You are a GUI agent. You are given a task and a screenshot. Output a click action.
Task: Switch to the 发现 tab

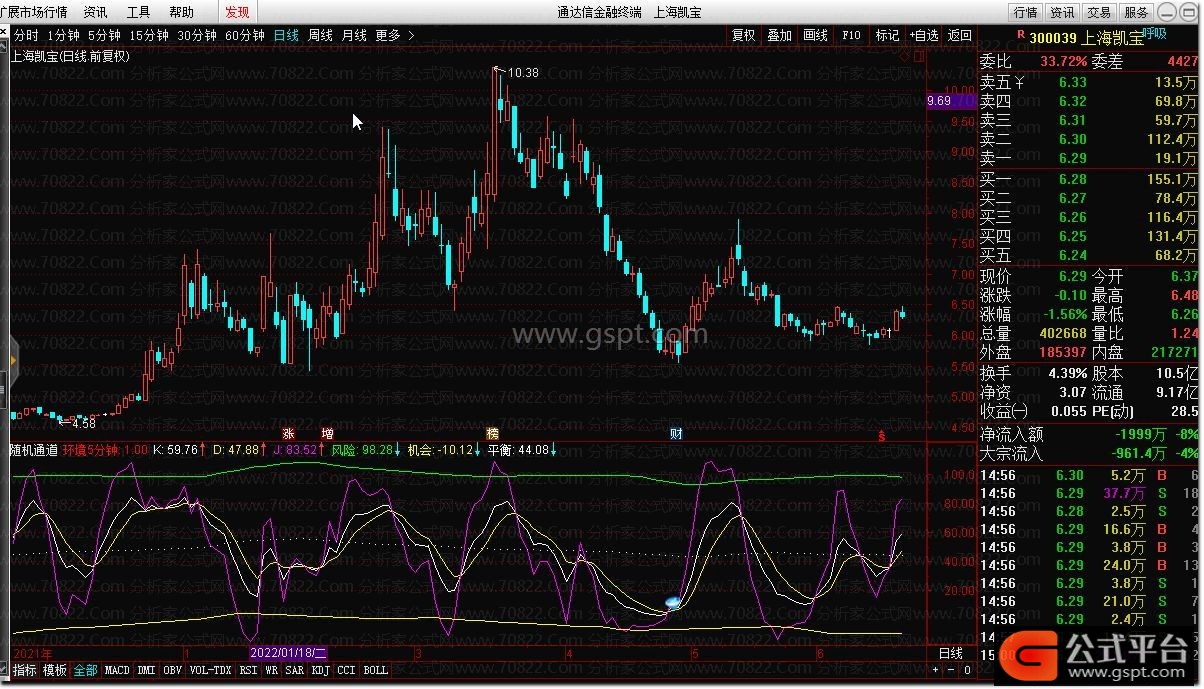(x=237, y=12)
